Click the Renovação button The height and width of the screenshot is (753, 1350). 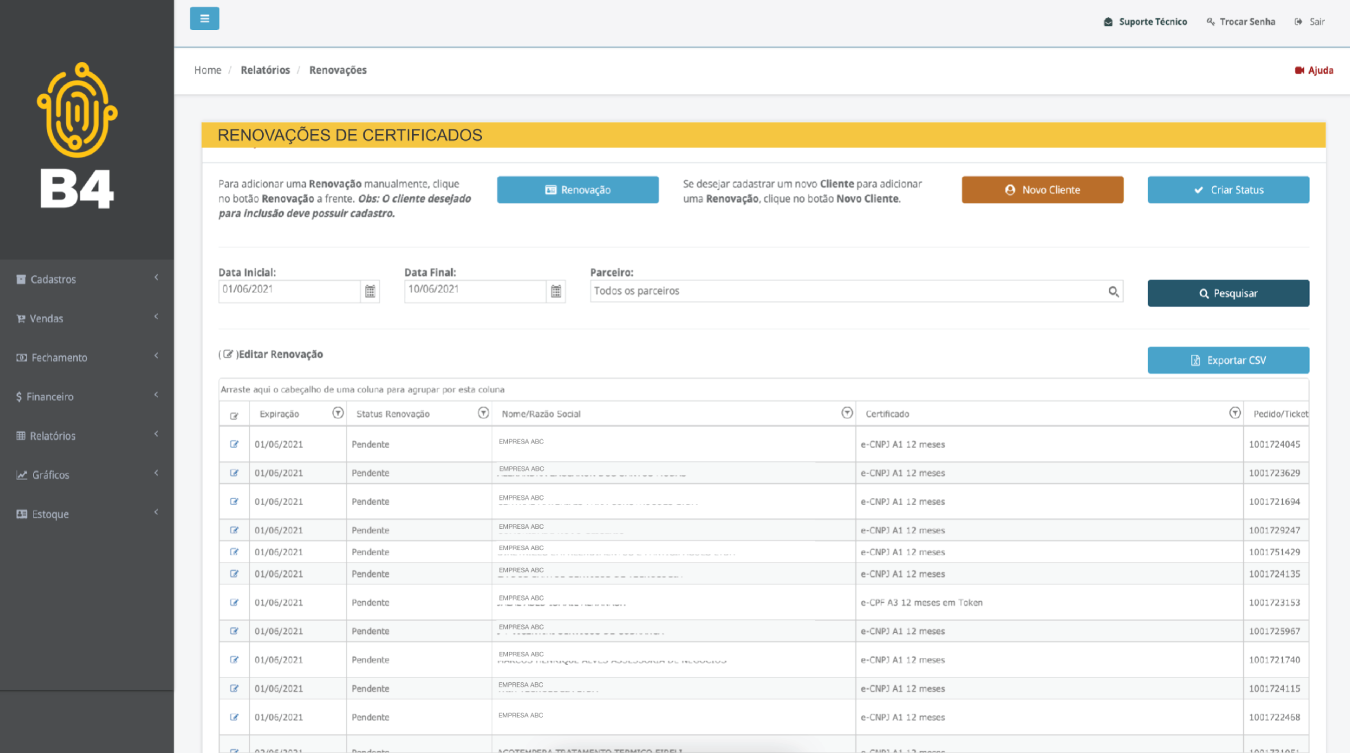coord(578,190)
